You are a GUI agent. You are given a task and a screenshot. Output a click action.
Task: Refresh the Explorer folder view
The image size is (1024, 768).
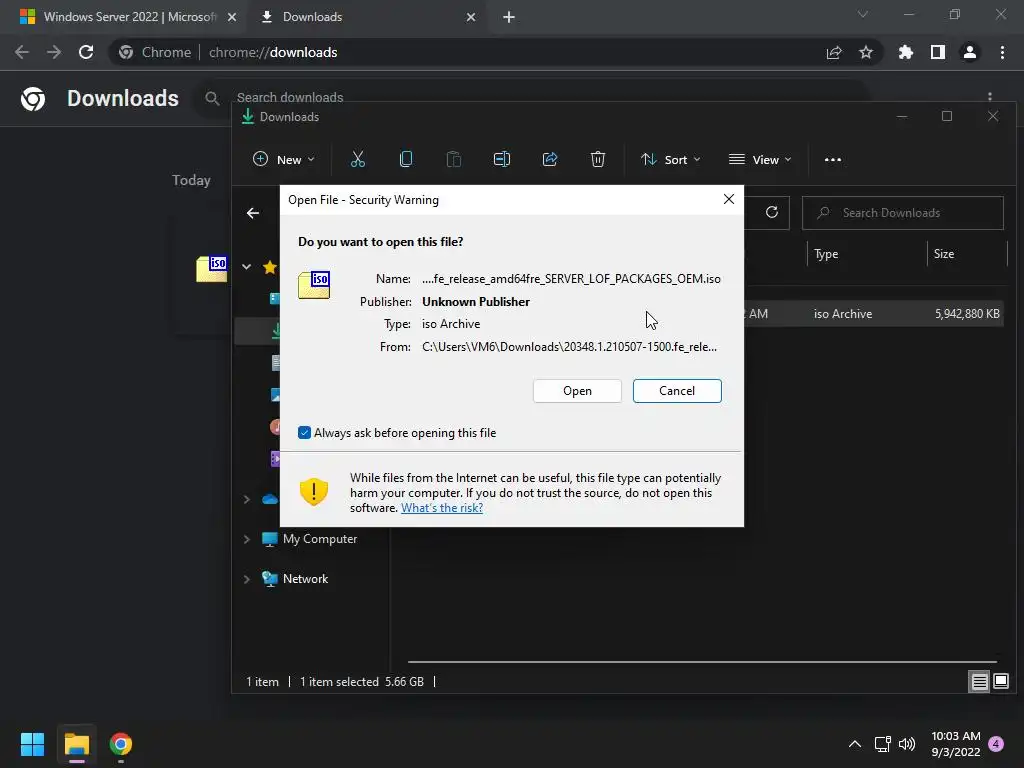[x=772, y=212]
